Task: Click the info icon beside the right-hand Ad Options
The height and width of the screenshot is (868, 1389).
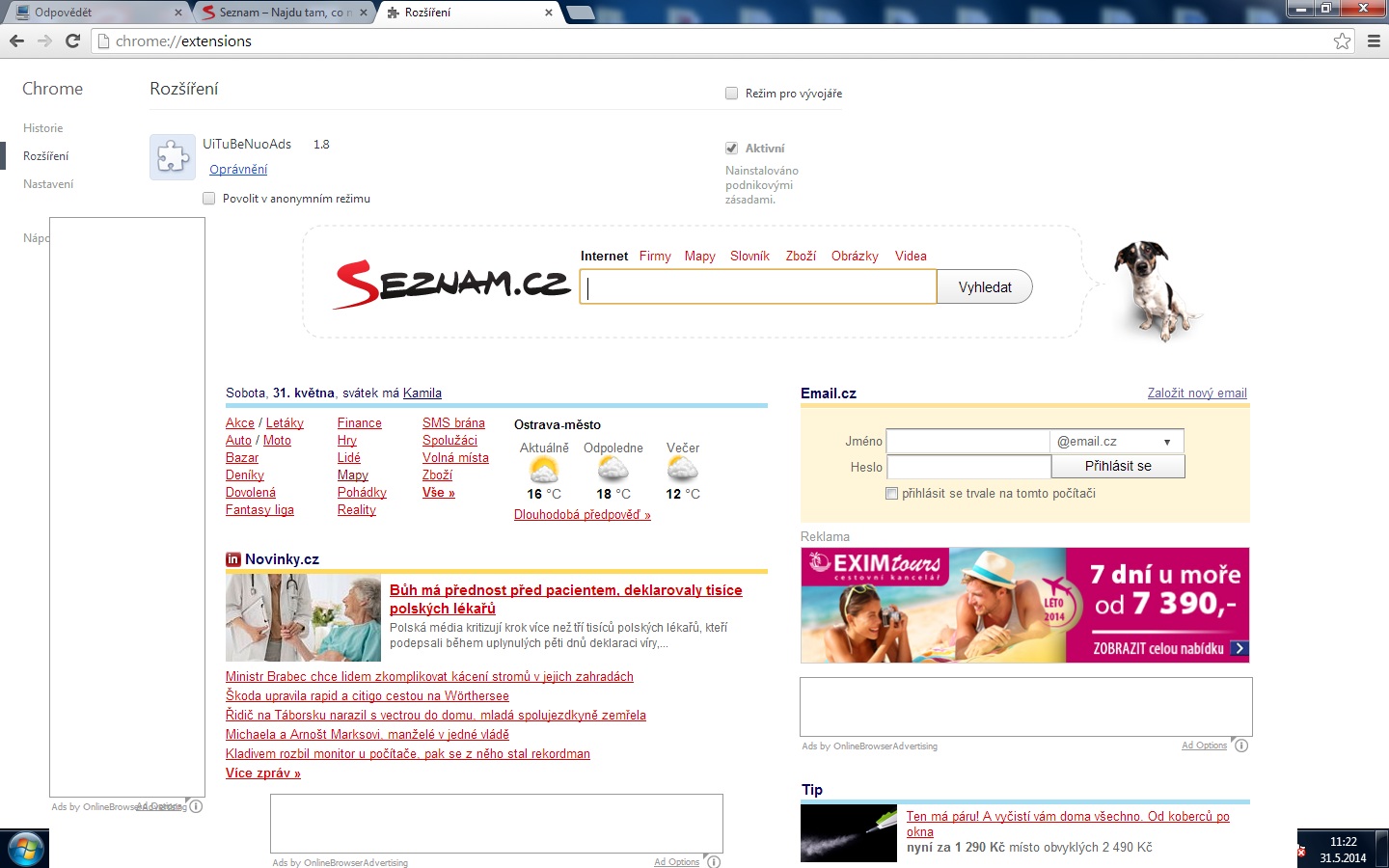Action: tap(1241, 746)
